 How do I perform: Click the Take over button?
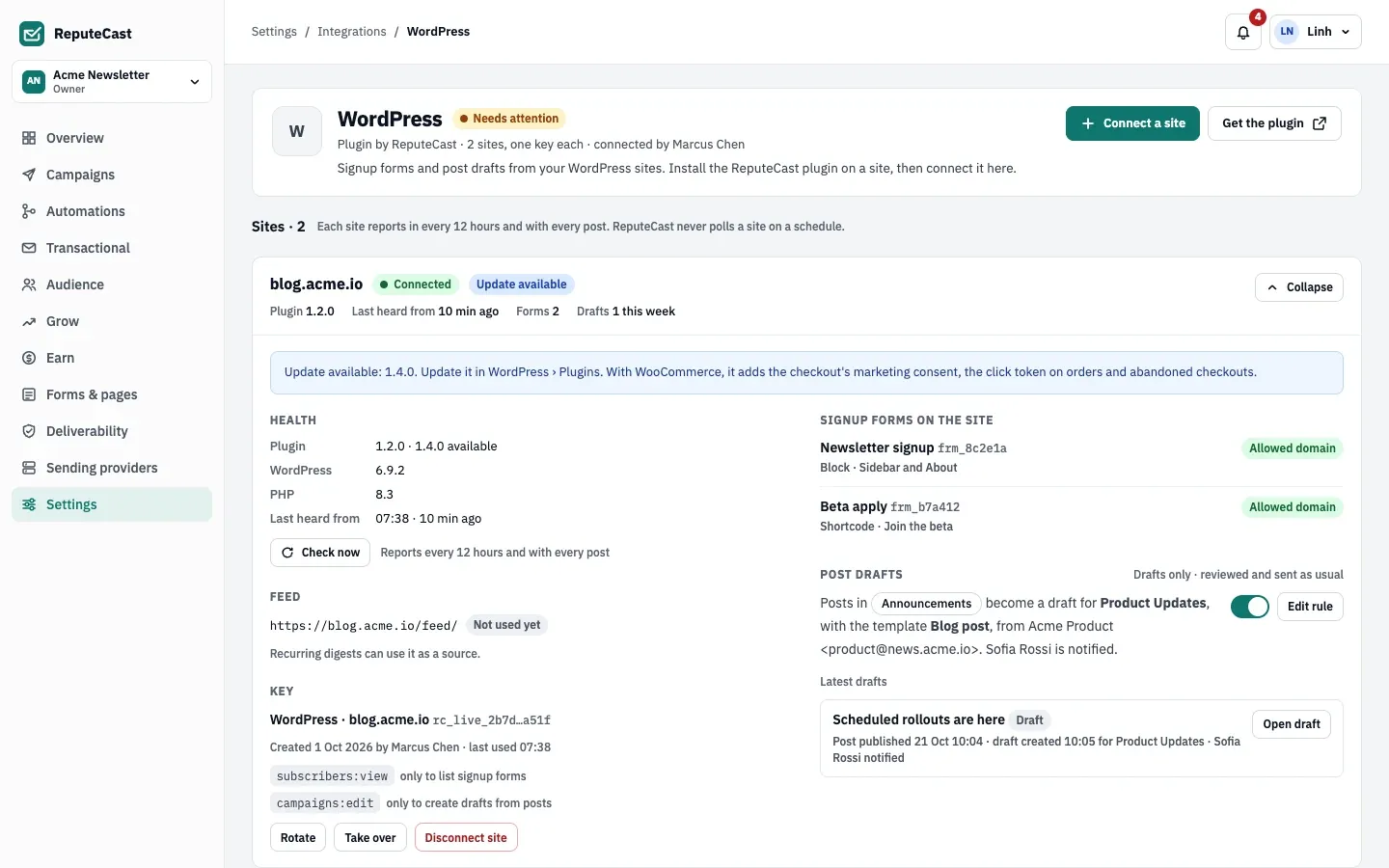[370, 838]
